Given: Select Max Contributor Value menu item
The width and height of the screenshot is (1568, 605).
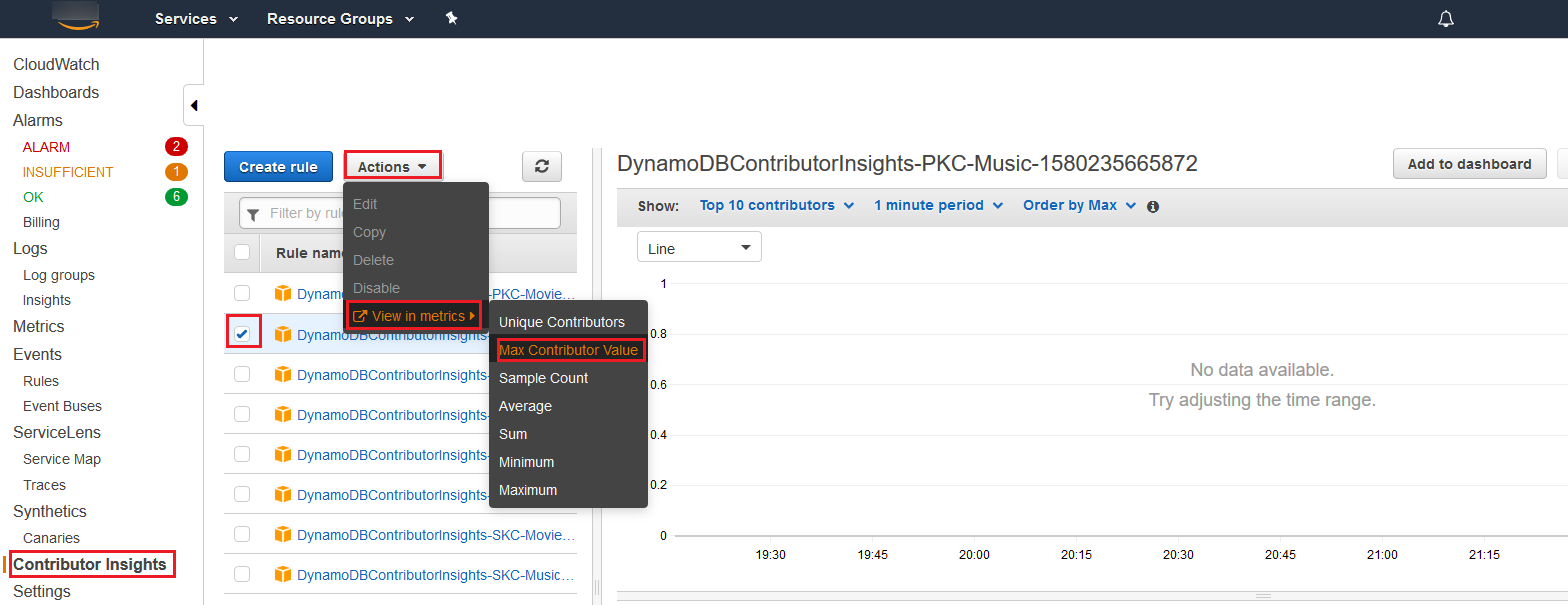Looking at the screenshot, I should click(568, 350).
